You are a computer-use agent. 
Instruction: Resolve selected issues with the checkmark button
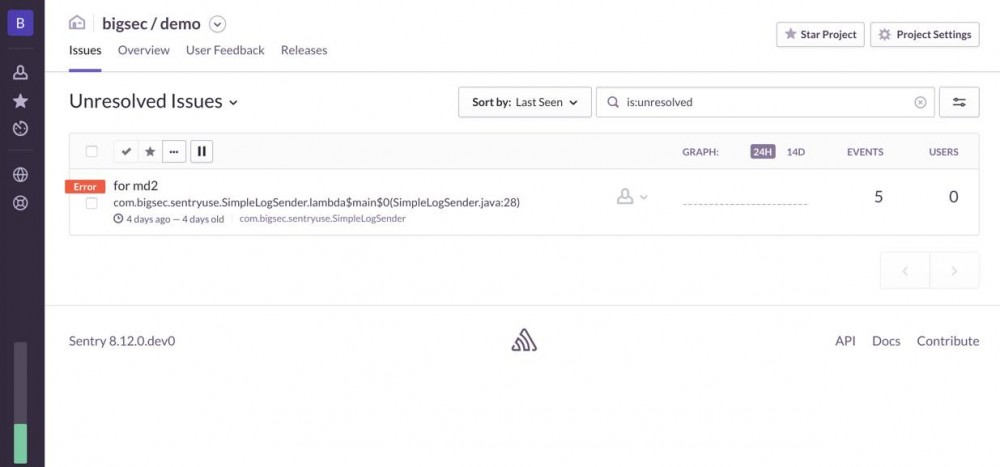(126, 151)
